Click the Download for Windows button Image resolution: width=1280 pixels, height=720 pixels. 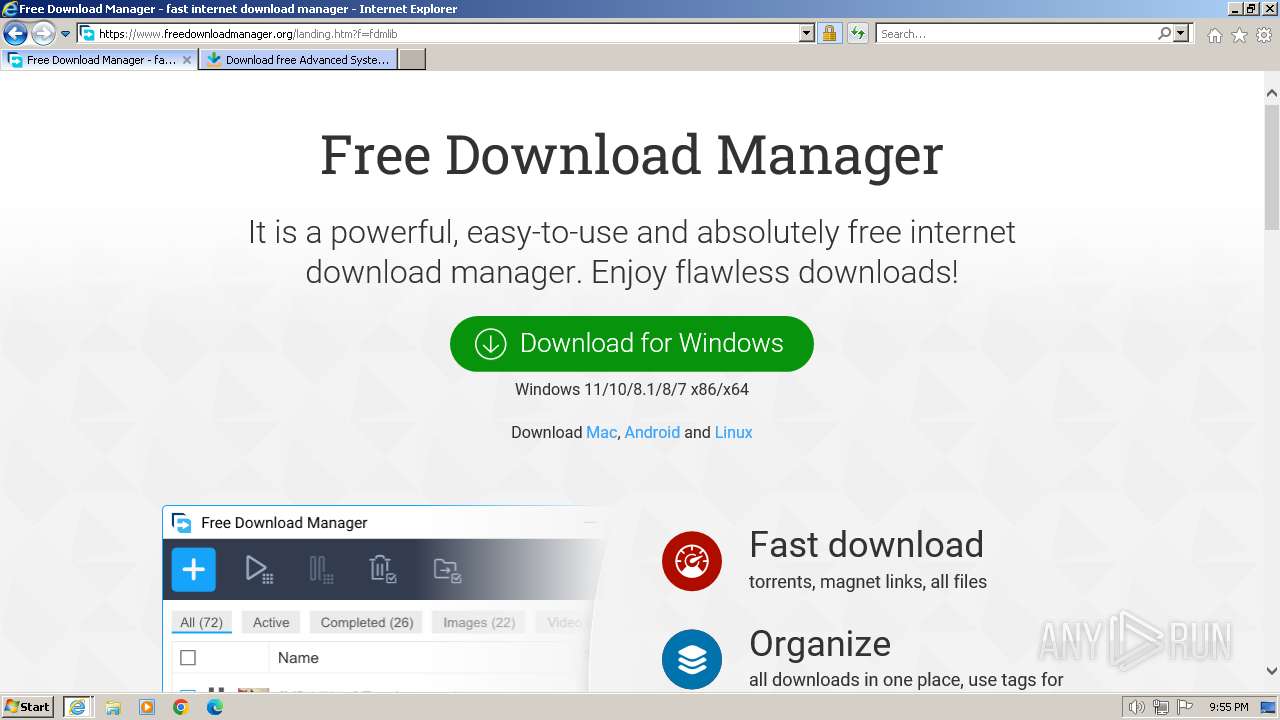point(632,344)
